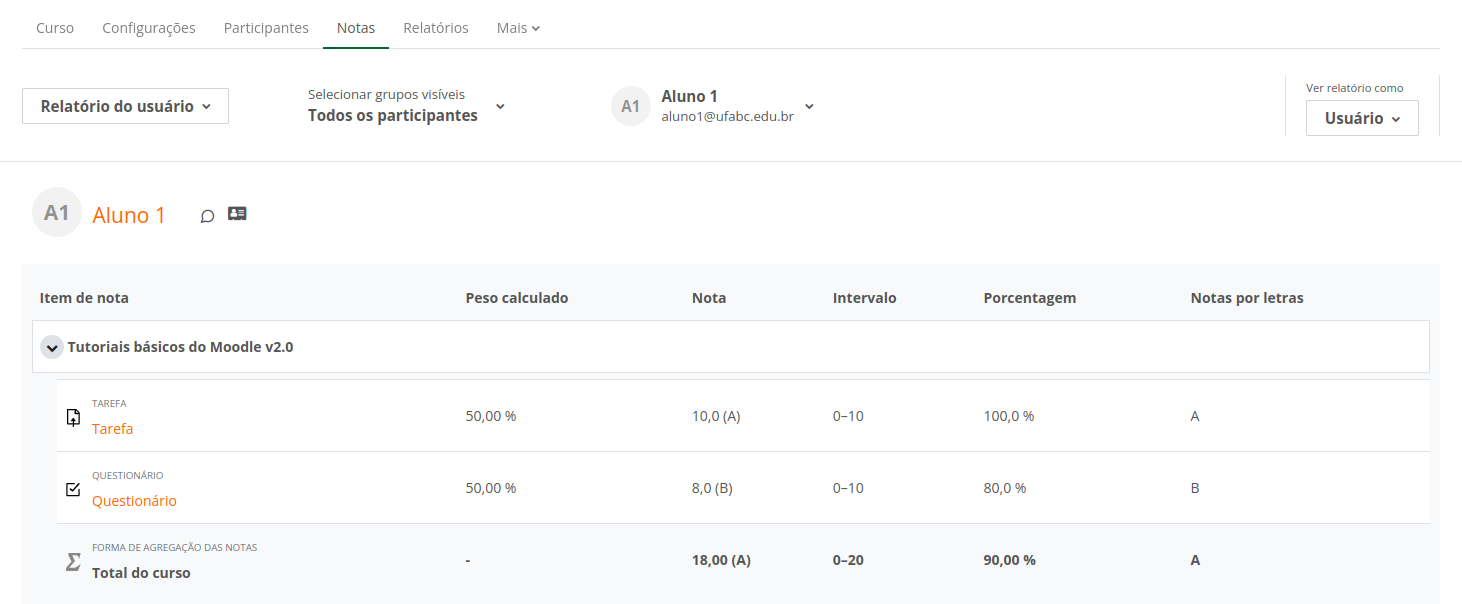
Task: Click the large A1 avatar above the table
Action: [x=56, y=211]
